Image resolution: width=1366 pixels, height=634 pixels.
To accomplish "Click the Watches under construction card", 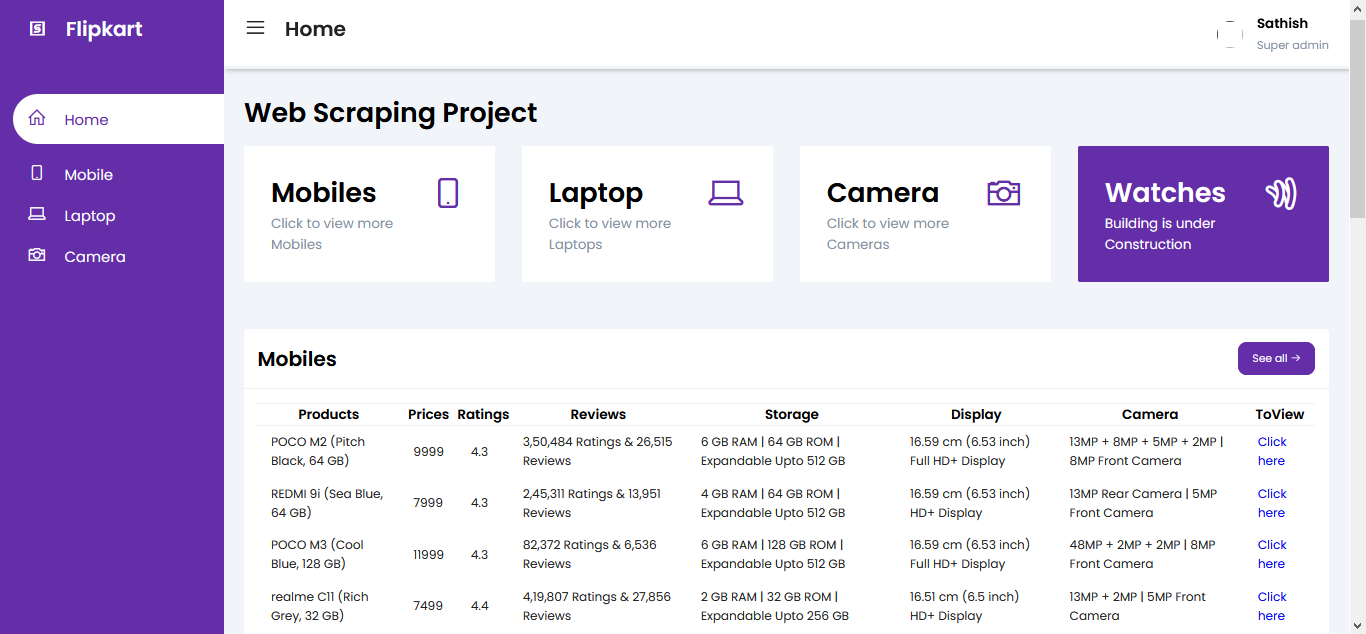I will click(1202, 214).
